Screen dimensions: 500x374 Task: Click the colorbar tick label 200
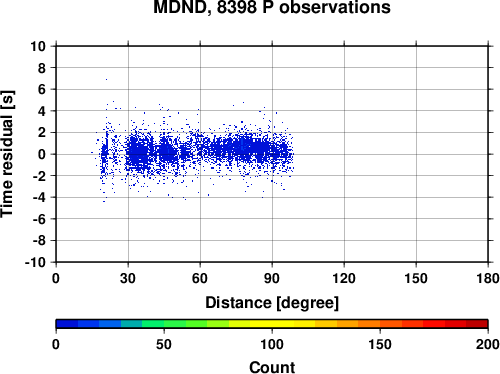click(488, 344)
